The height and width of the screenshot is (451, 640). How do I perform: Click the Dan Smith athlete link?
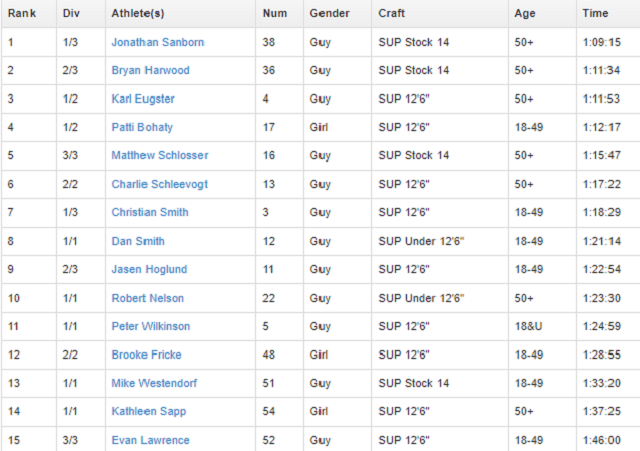click(138, 241)
